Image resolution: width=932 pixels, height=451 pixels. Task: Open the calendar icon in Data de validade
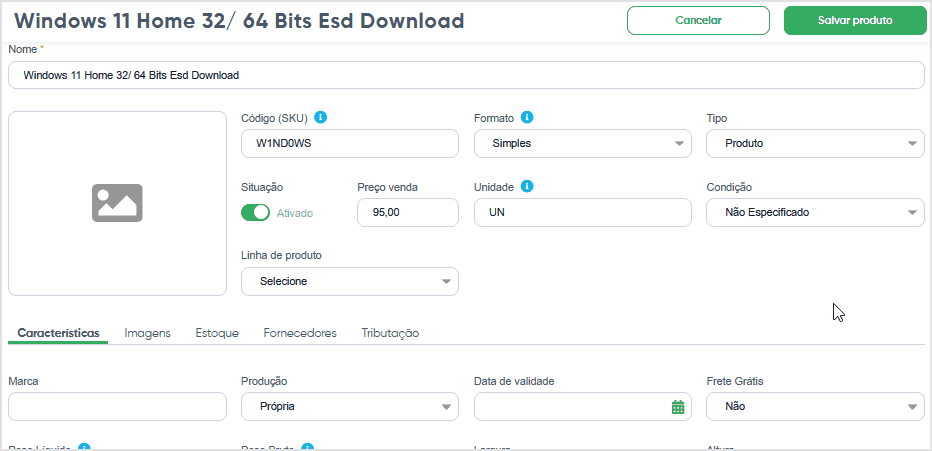[678, 407]
